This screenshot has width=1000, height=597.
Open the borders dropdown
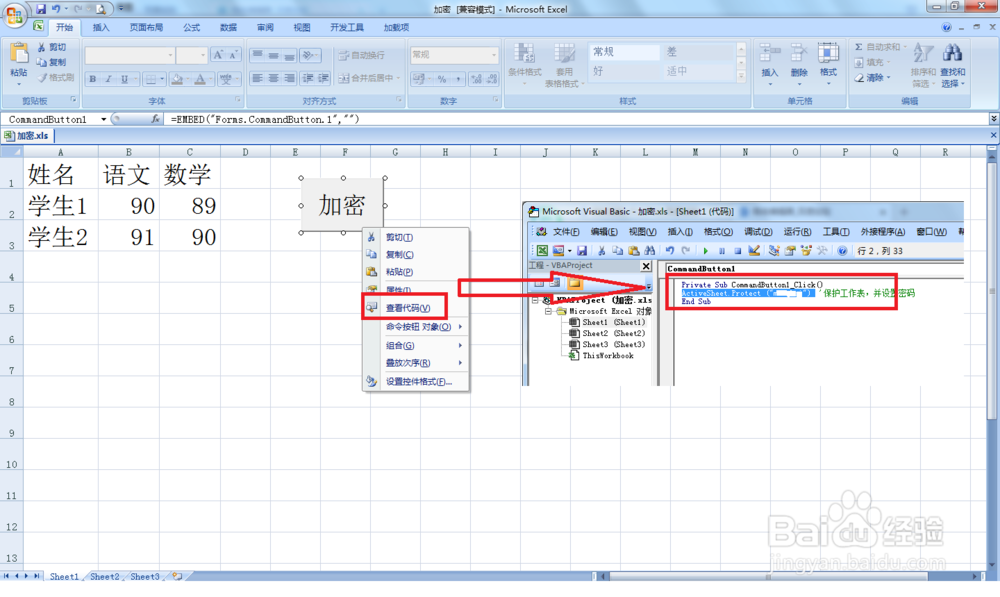(x=161, y=79)
